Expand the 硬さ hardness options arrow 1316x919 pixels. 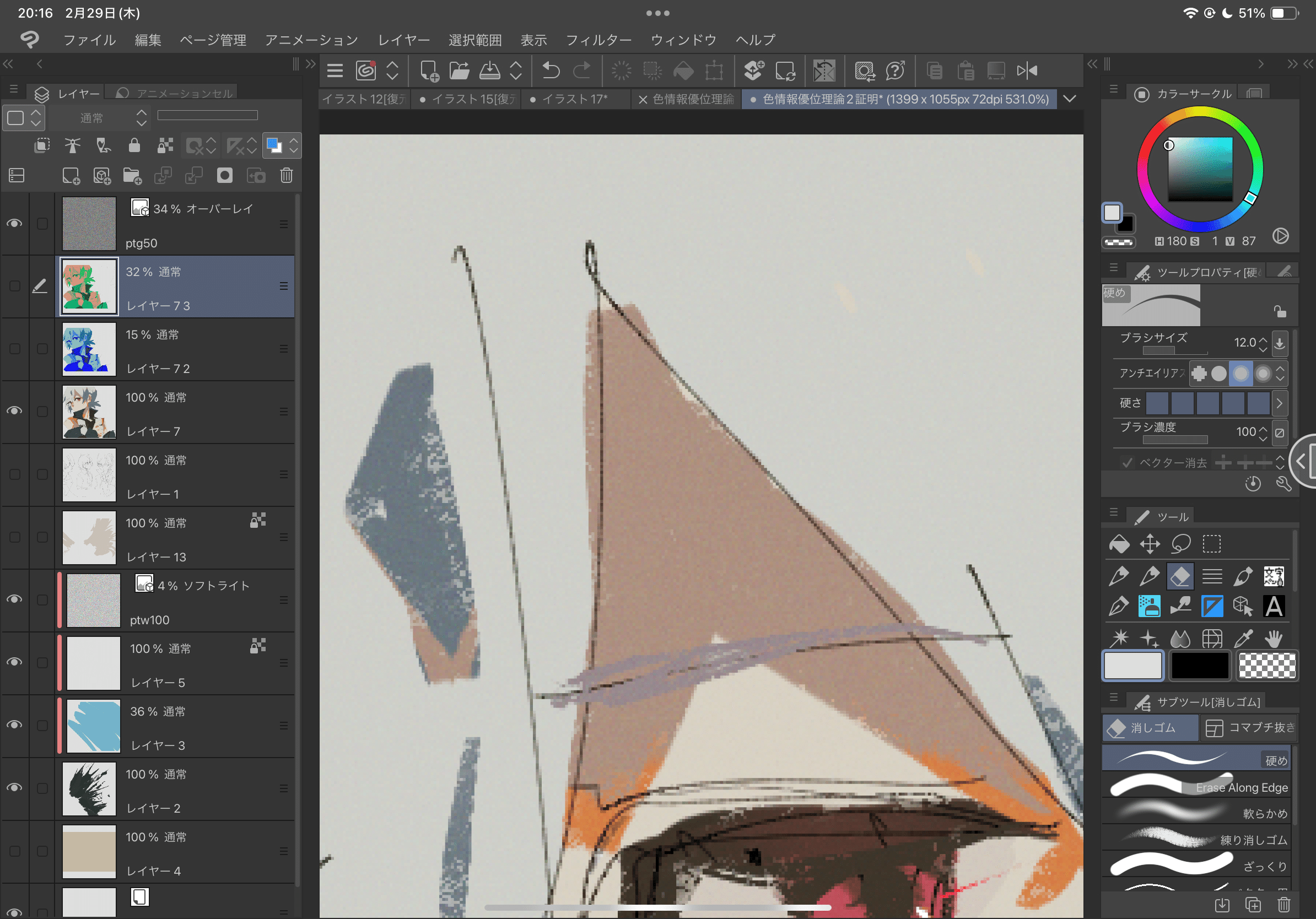1279,403
